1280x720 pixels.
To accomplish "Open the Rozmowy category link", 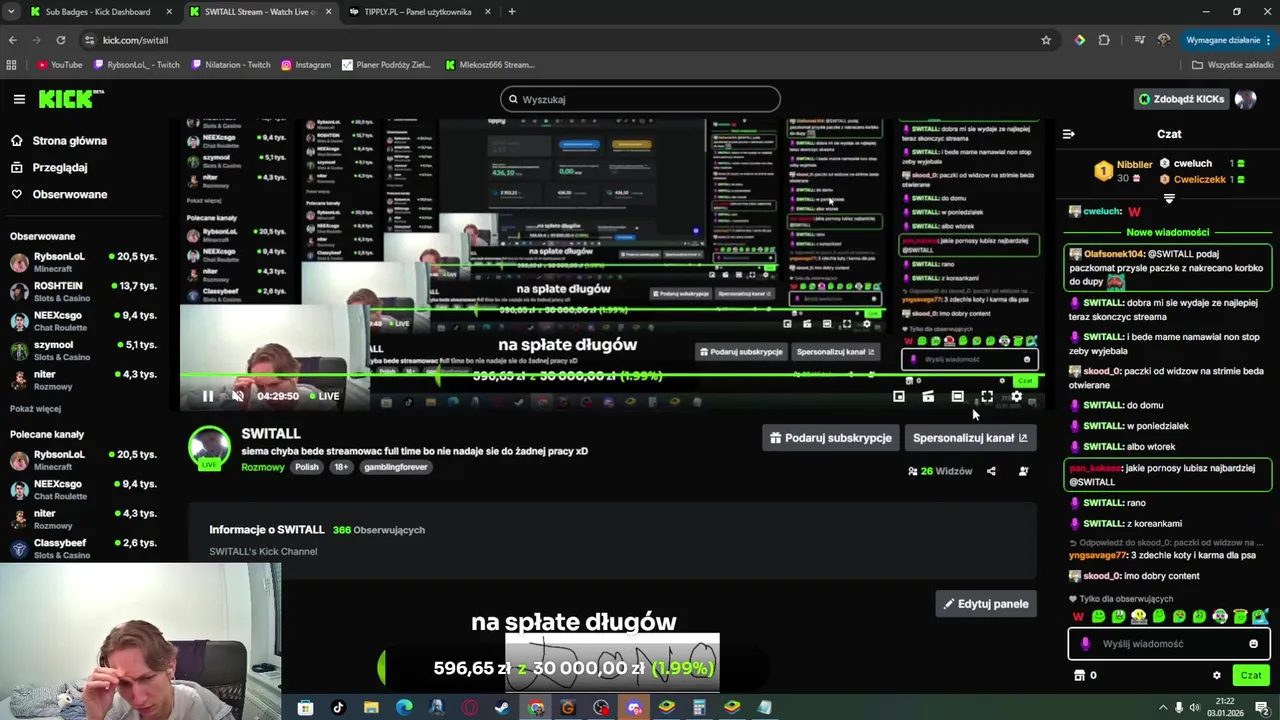I will (263, 467).
